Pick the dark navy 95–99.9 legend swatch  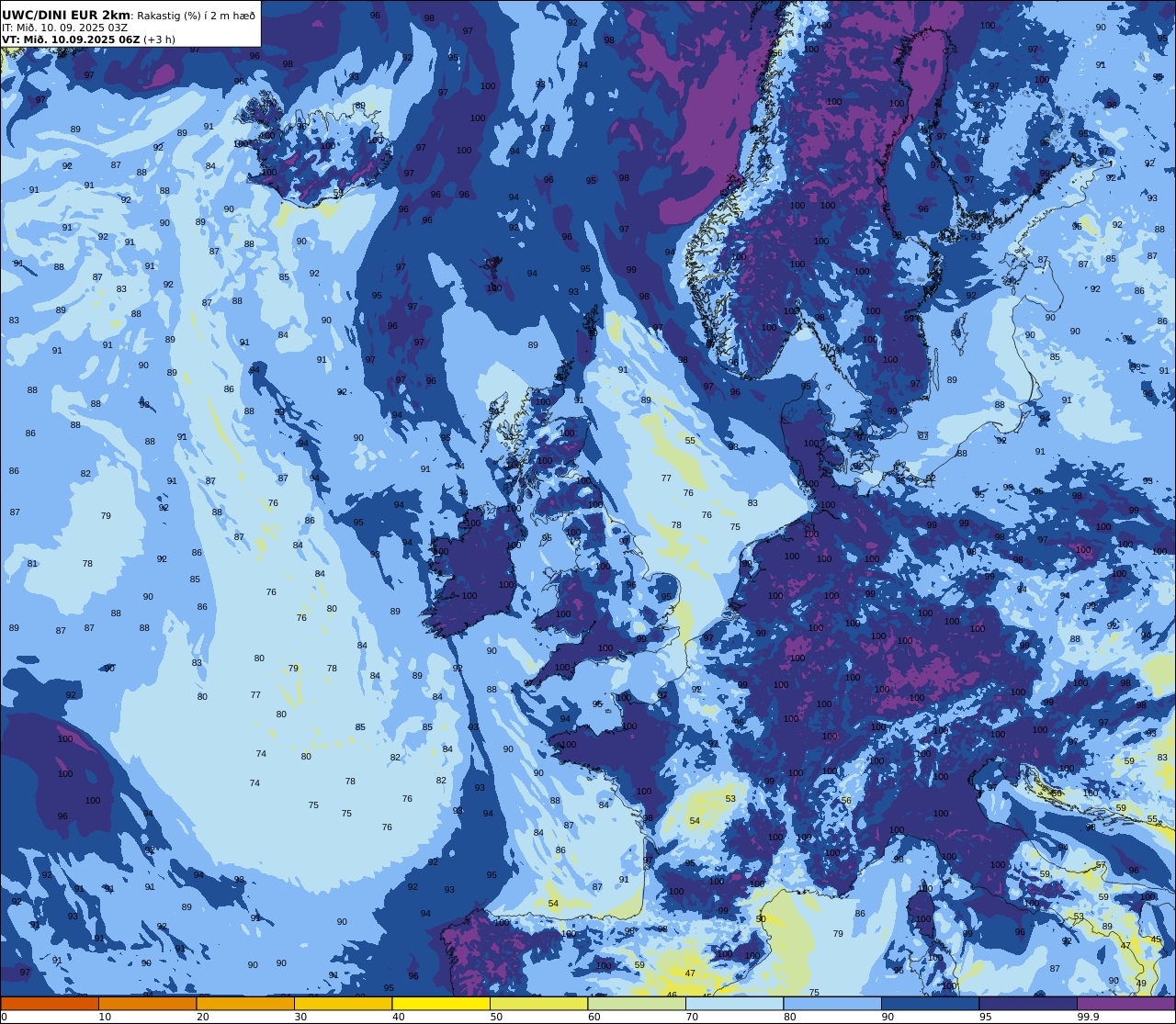point(1028,1004)
